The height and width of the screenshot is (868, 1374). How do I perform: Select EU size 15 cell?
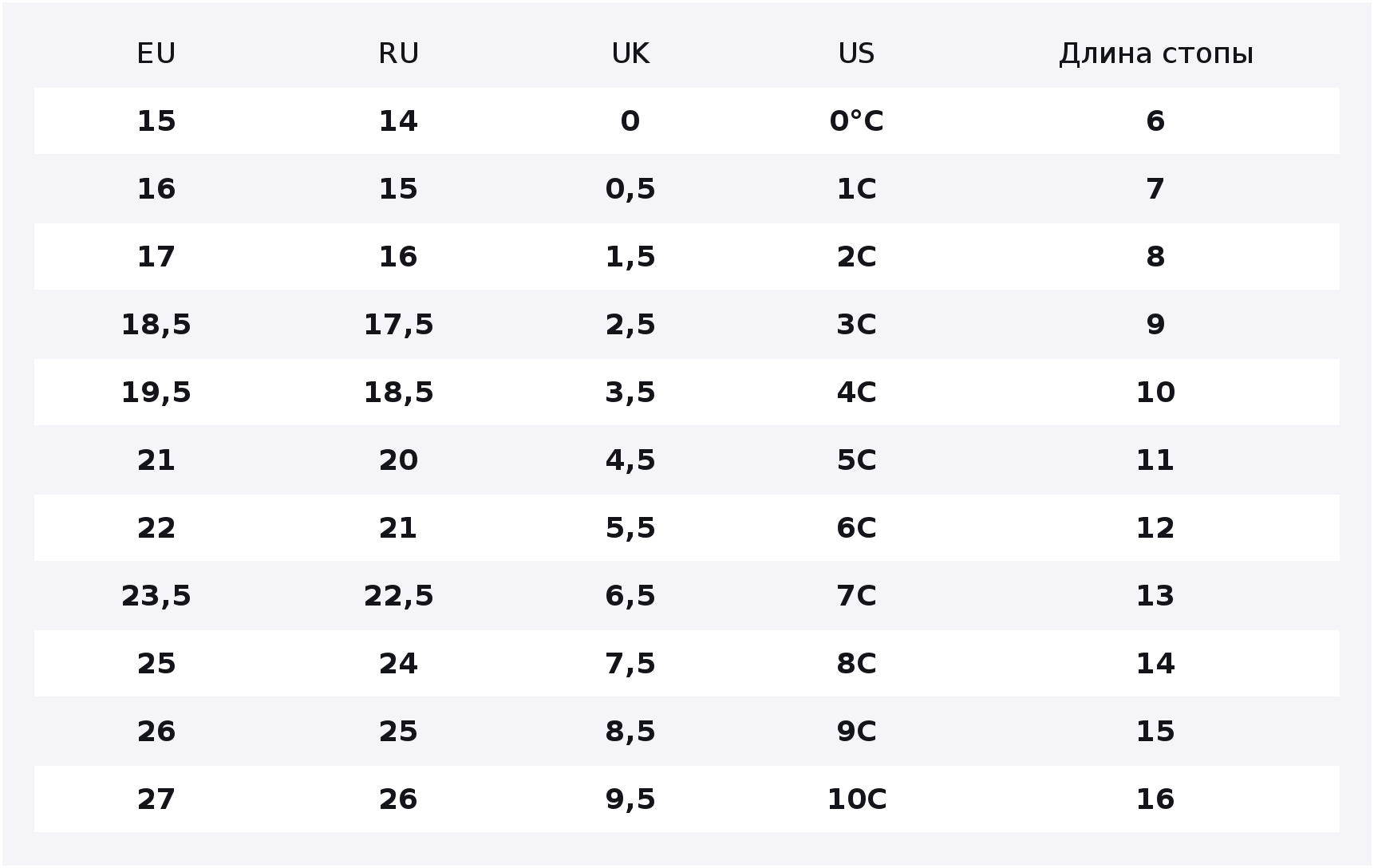(x=156, y=121)
